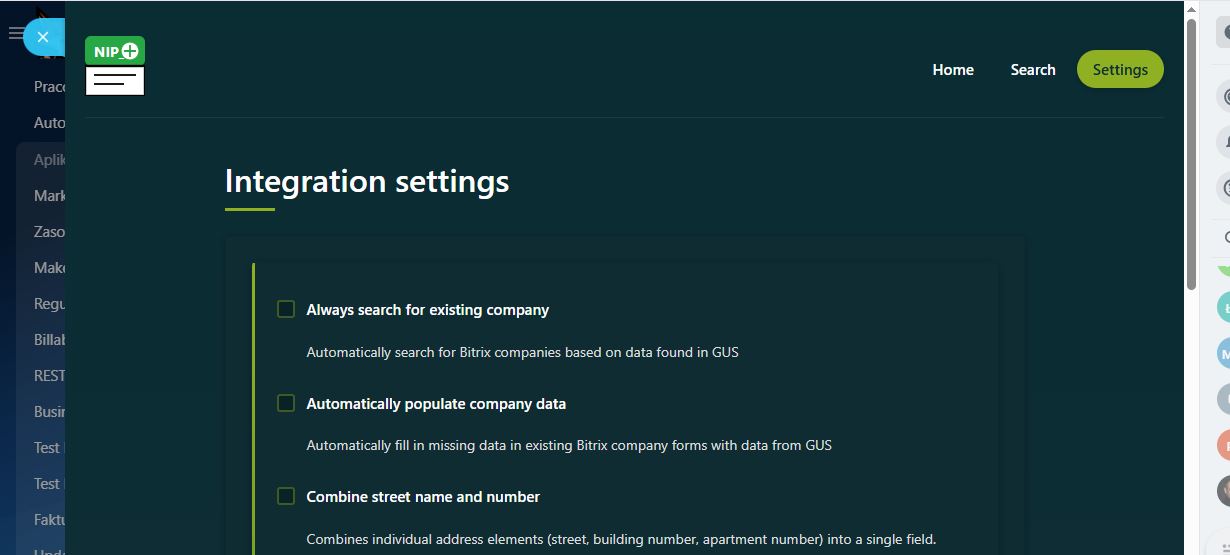Check Automatically populate company data
The height and width of the screenshot is (555, 1230).
pyautogui.click(x=286, y=403)
